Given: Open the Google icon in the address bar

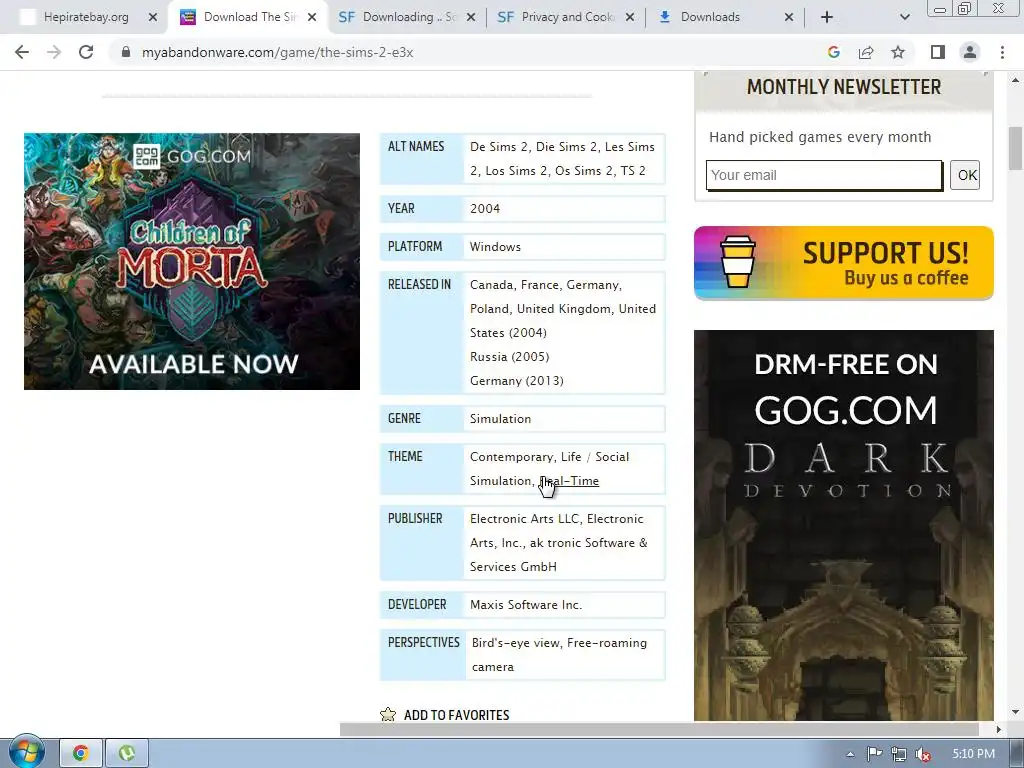Looking at the screenshot, I should (x=833, y=52).
